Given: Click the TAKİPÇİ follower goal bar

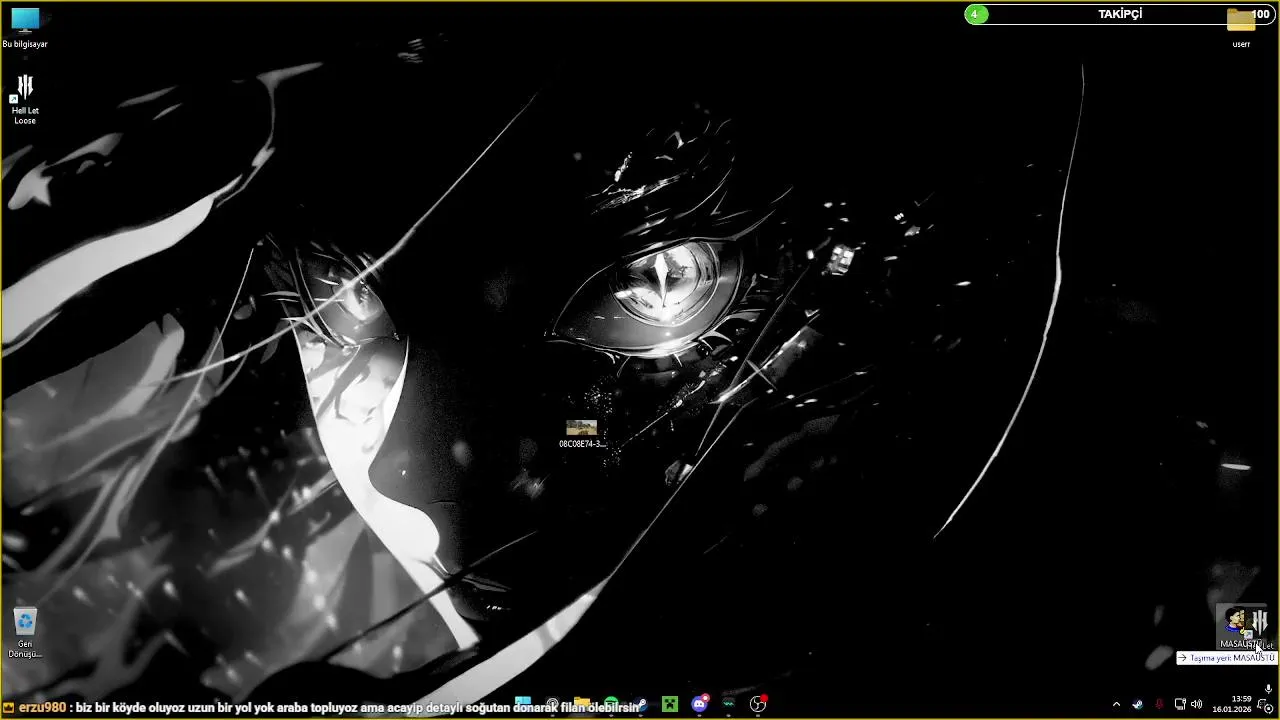Looking at the screenshot, I should click(1119, 14).
